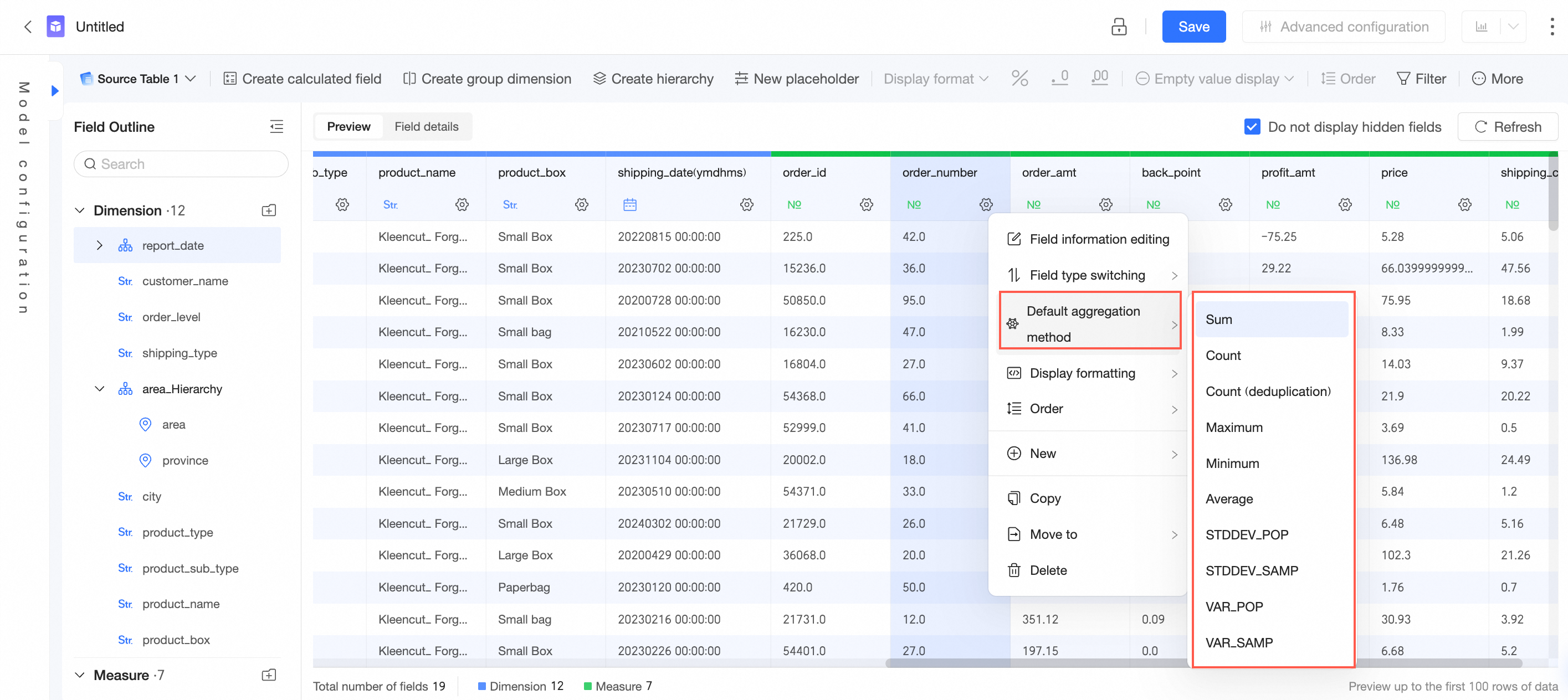Click the back arrow beside Untitled
The image size is (1568, 700).
pyautogui.click(x=27, y=27)
